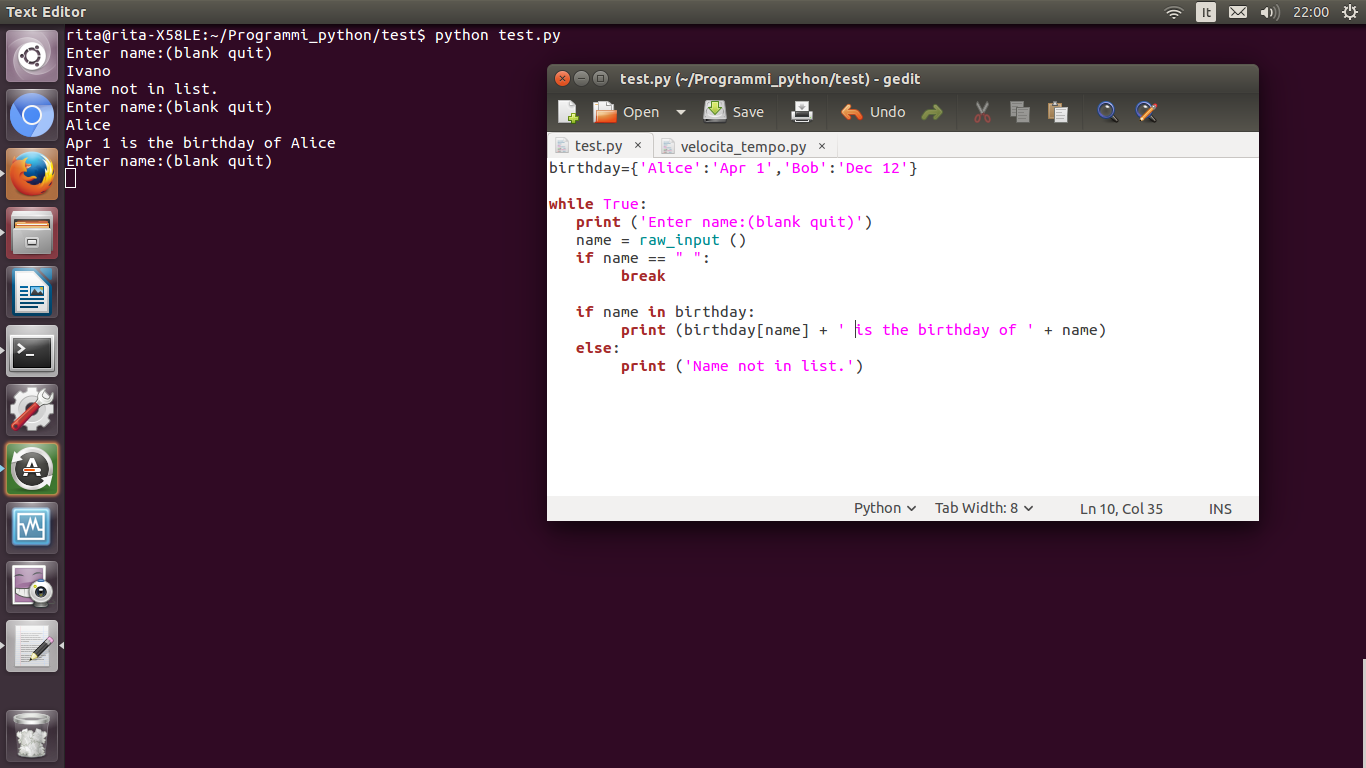Viewport: 1366px width, 768px height.
Task: Open Cheese webcam app from launcher
Action: point(32,587)
